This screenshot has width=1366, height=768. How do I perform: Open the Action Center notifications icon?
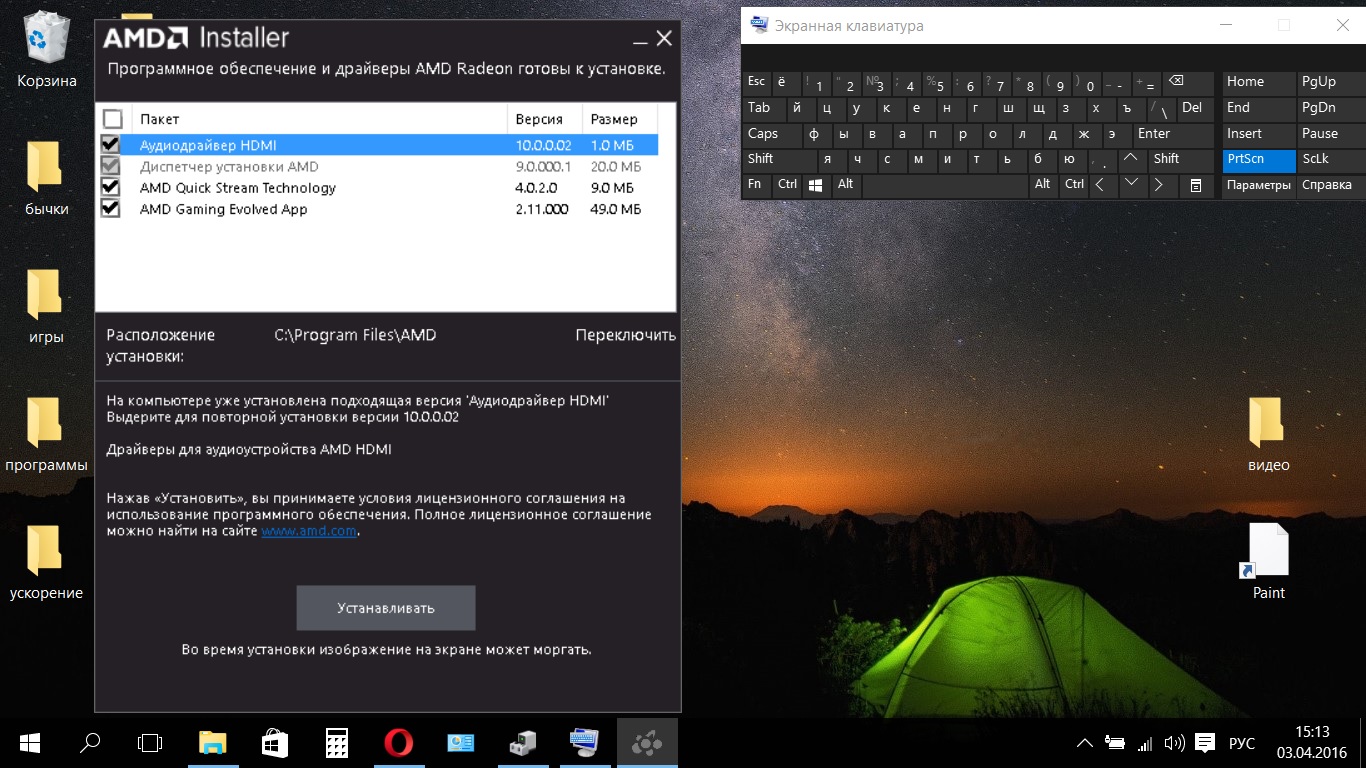[1205, 743]
